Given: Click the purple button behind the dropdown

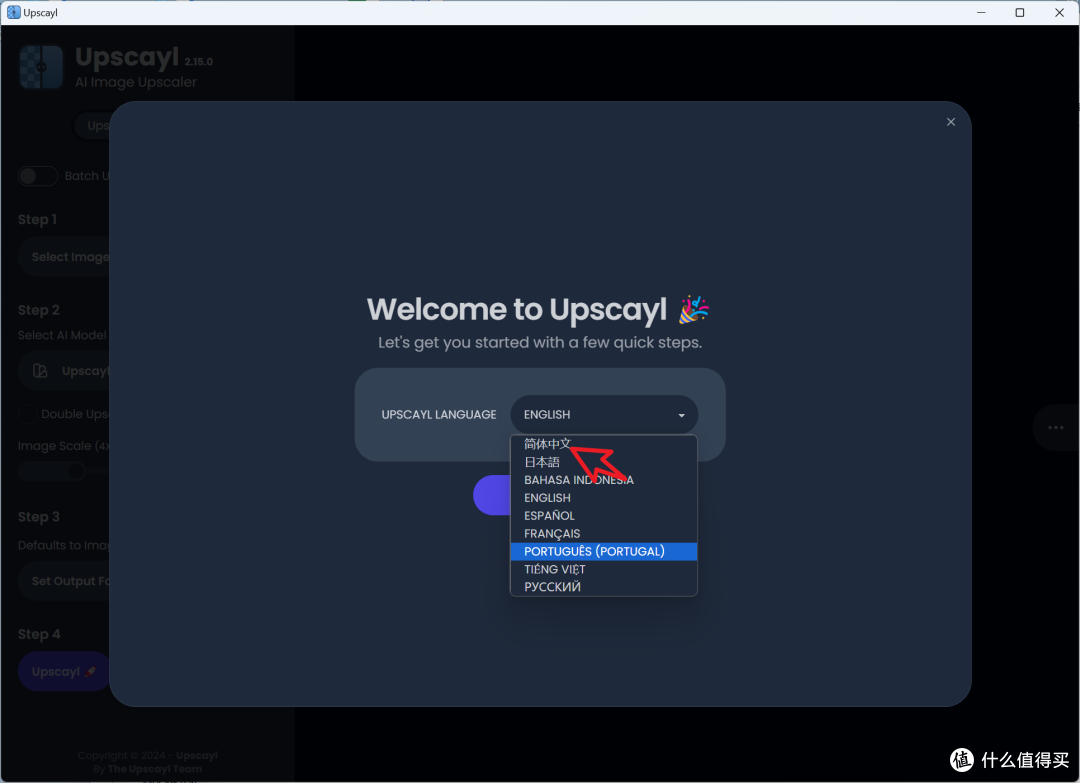Looking at the screenshot, I should pyautogui.click(x=492, y=495).
